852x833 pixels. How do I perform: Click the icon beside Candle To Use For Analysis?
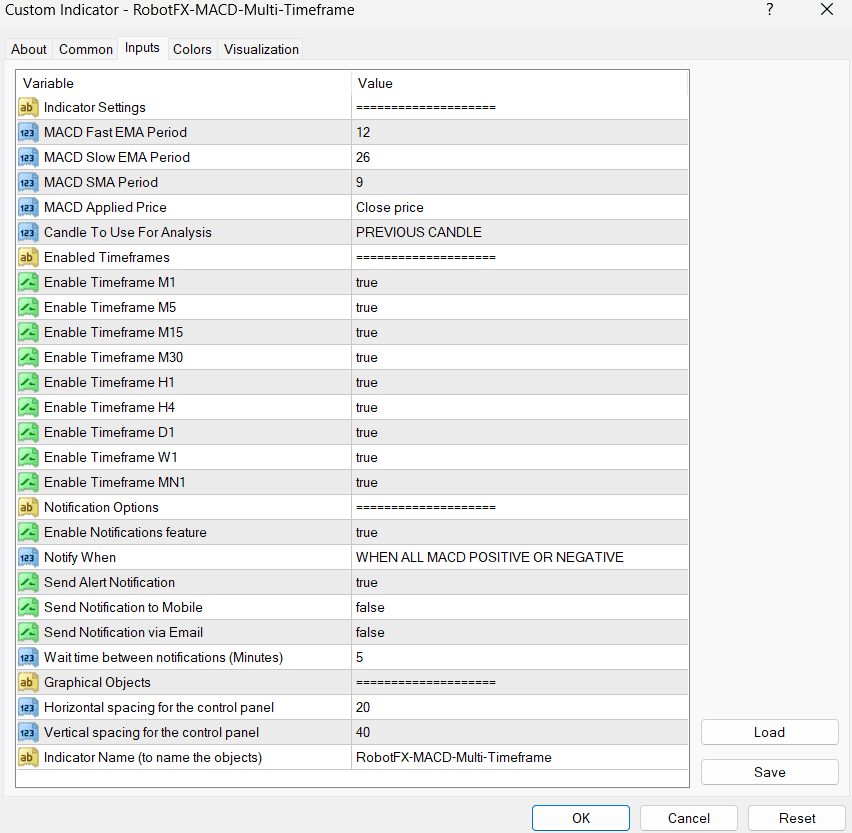(x=28, y=232)
